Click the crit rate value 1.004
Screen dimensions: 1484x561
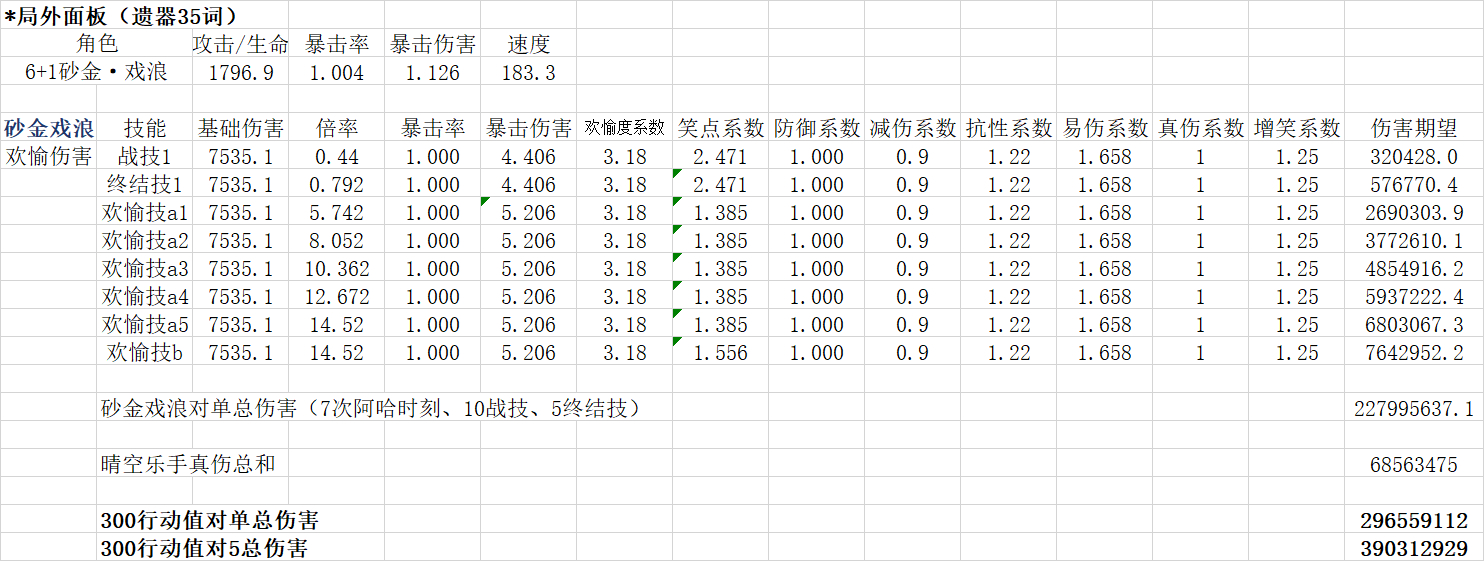pyautogui.click(x=336, y=72)
